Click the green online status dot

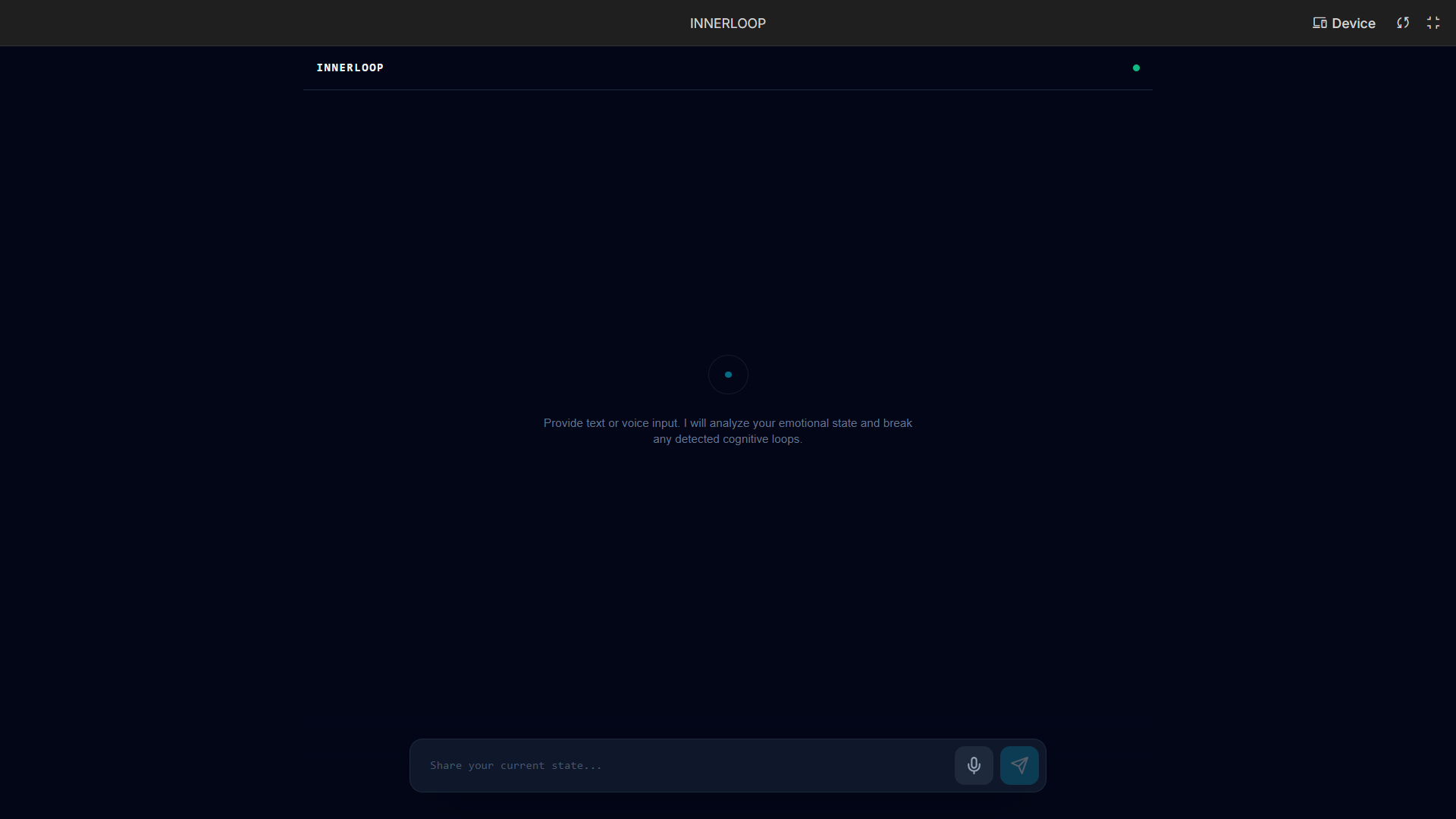tap(1136, 67)
